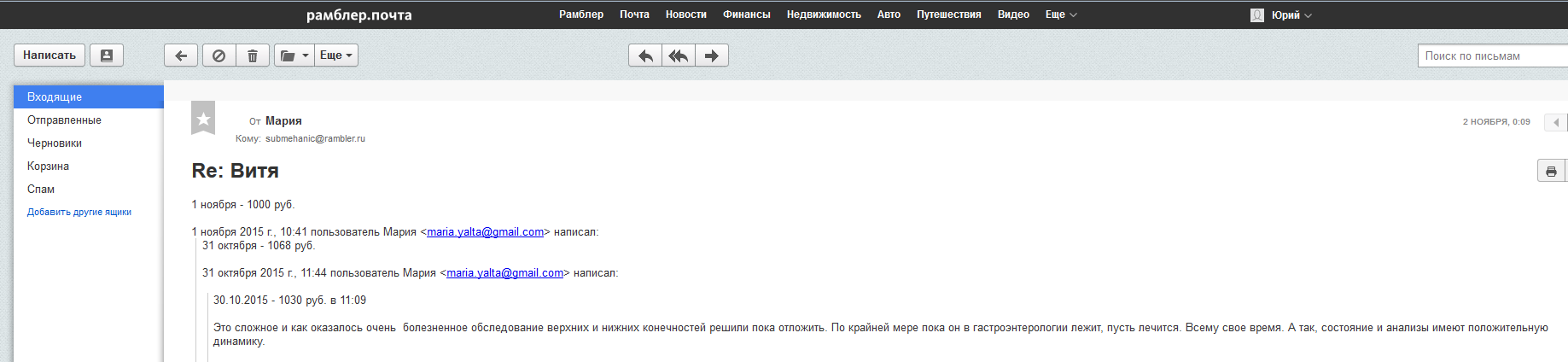The height and width of the screenshot is (362, 1568).
Task: Click Добавить другие ящики link
Action: point(79,212)
